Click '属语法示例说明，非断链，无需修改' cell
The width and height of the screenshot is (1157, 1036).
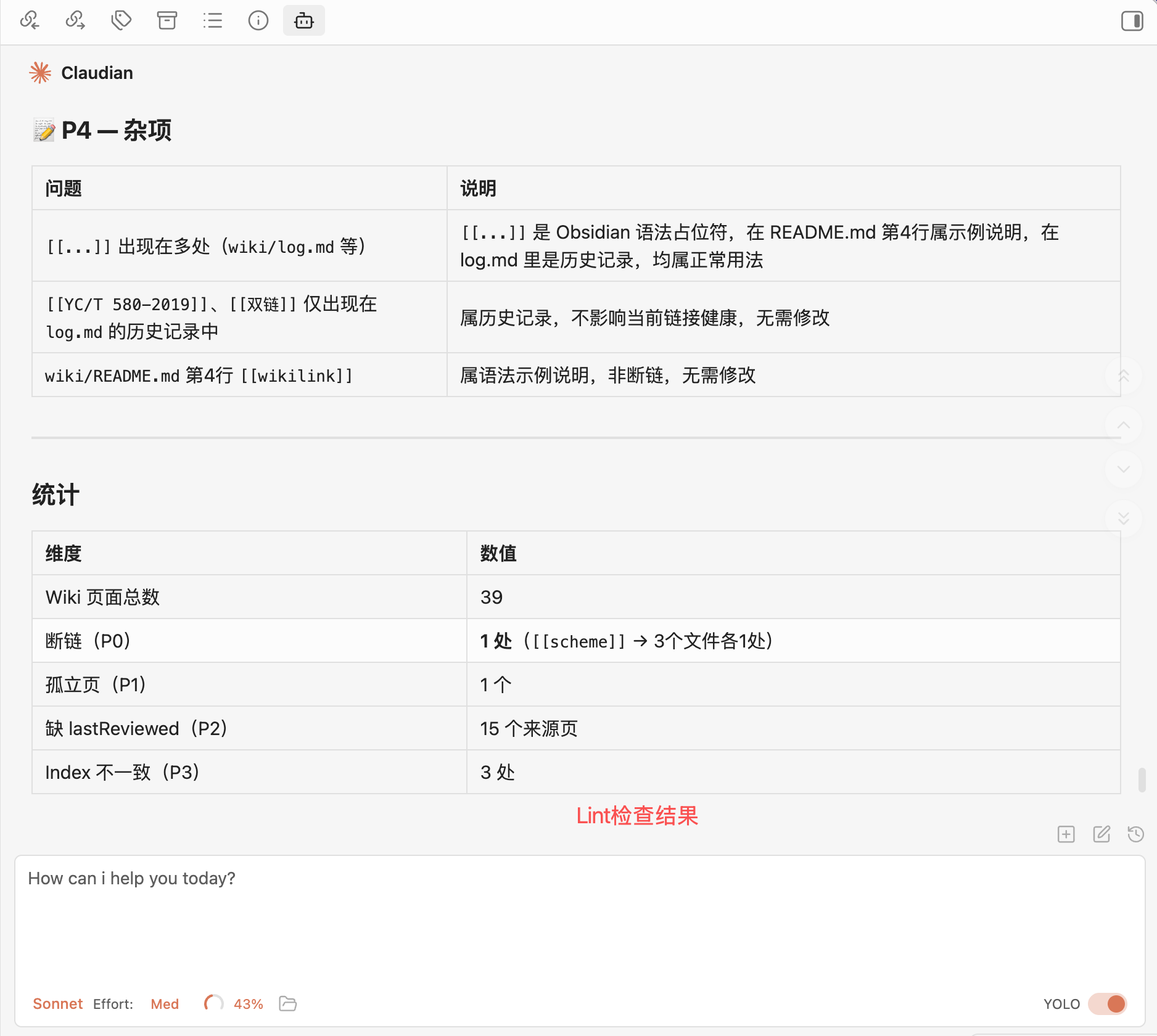pos(784,375)
